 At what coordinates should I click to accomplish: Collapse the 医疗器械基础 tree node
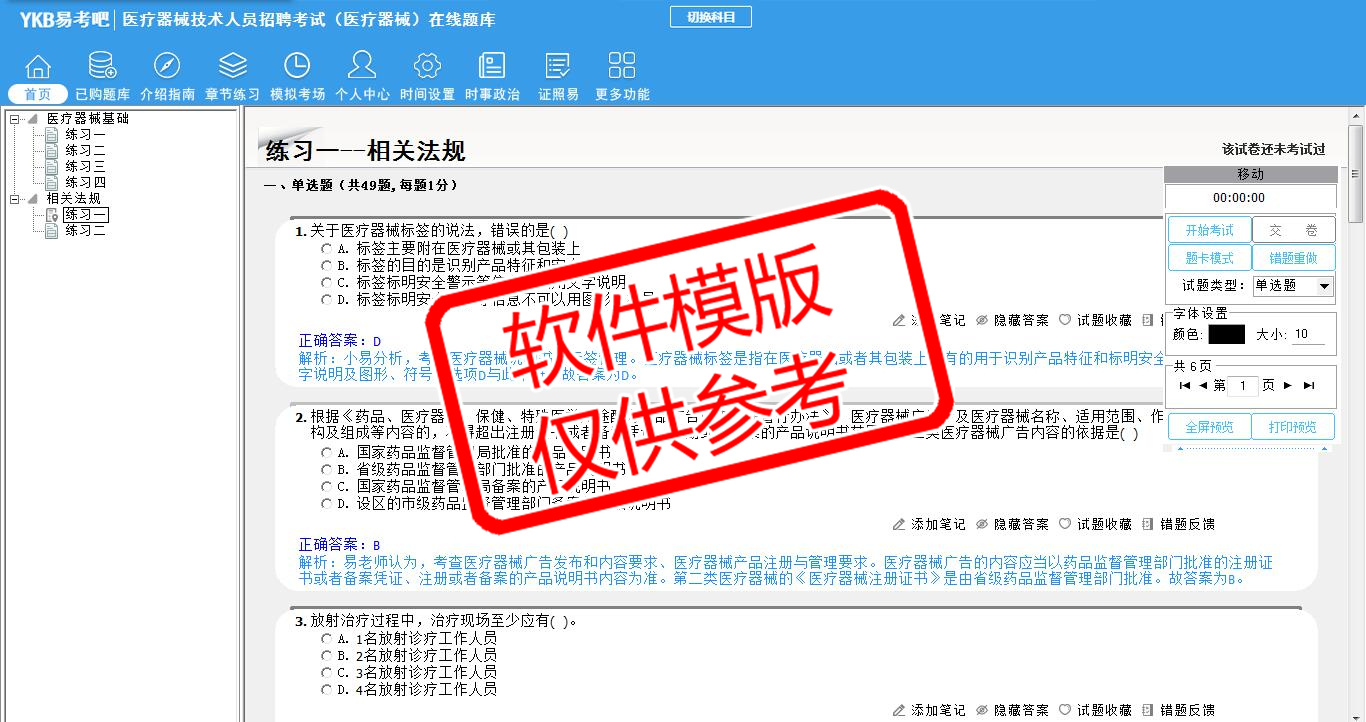[x=15, y=119]
